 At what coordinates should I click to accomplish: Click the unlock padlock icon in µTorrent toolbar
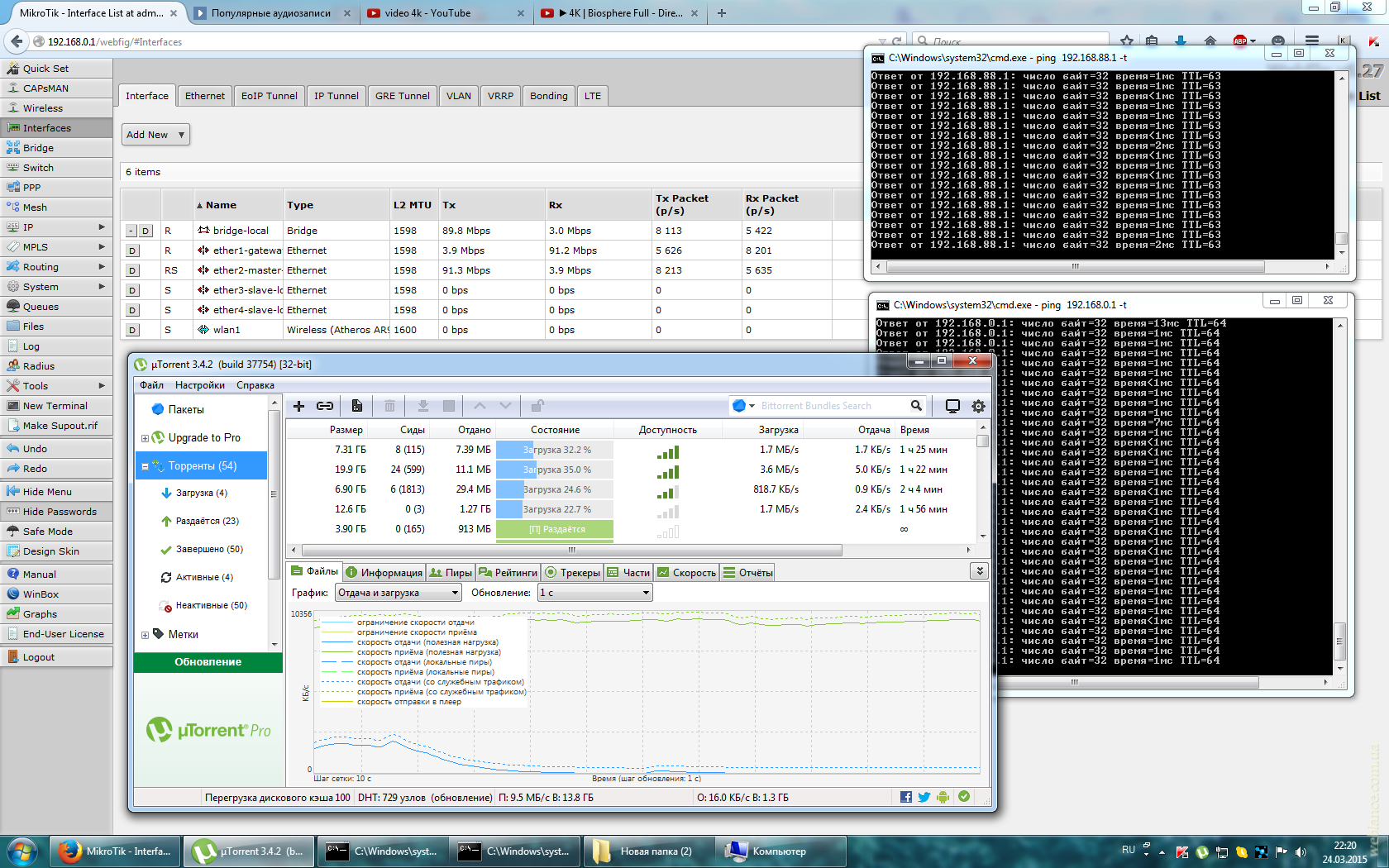537,406
